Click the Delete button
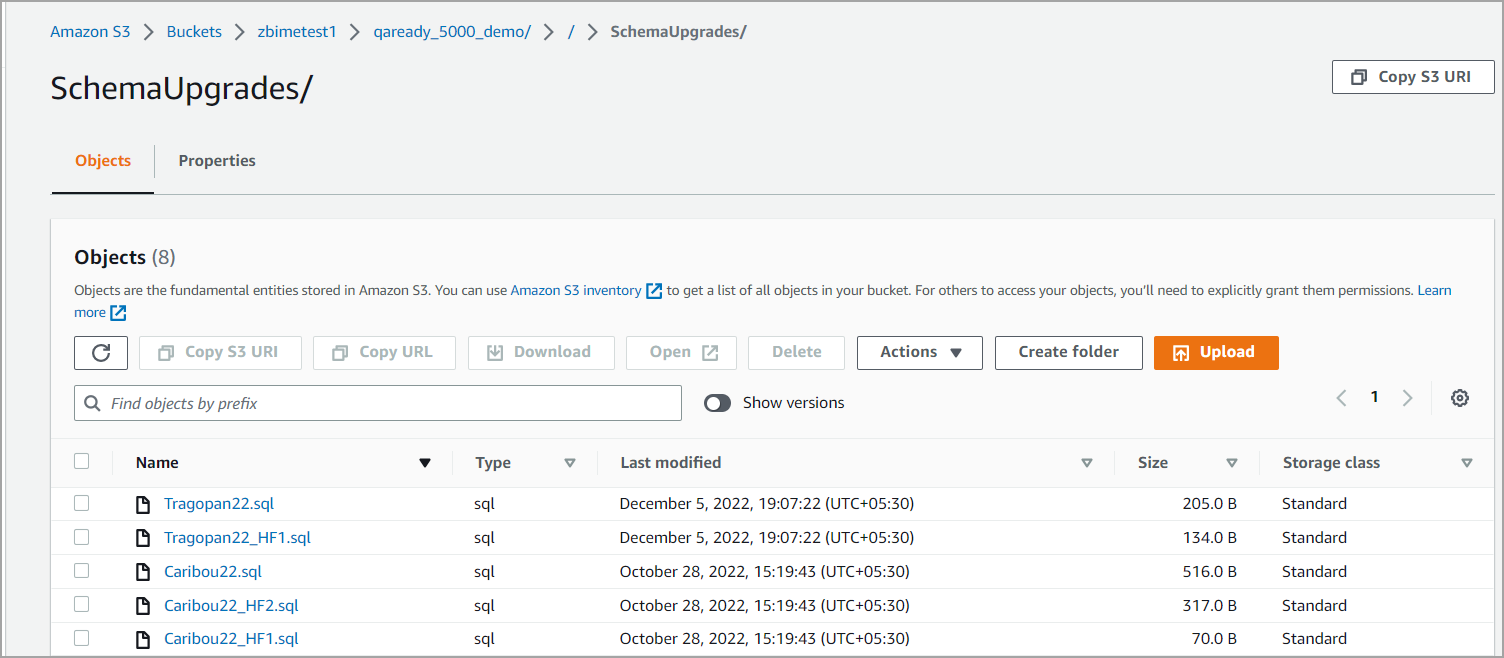1504x658 pixels. [x=796, y=352]
